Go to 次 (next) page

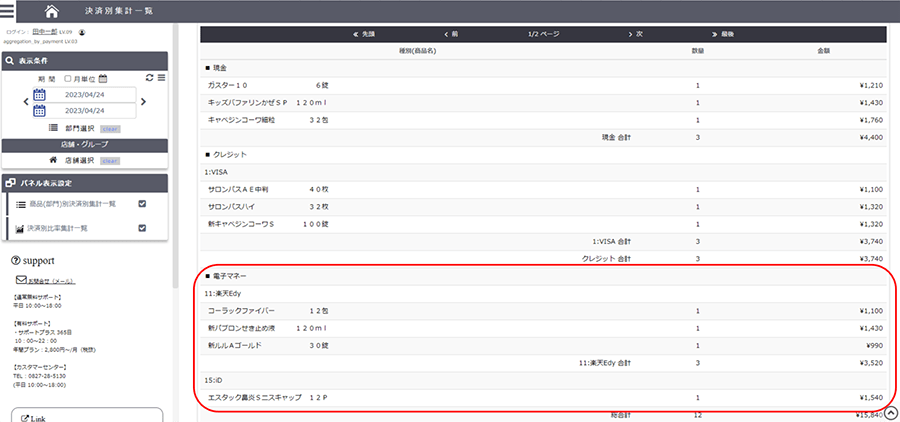click(x=635, y=34)
